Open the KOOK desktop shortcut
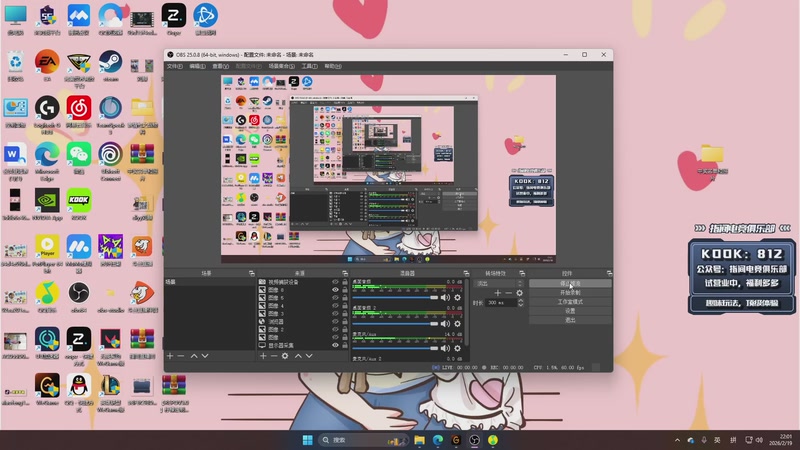Image resolution: width=800 pixels, height=450 pixels. [79, 204]
